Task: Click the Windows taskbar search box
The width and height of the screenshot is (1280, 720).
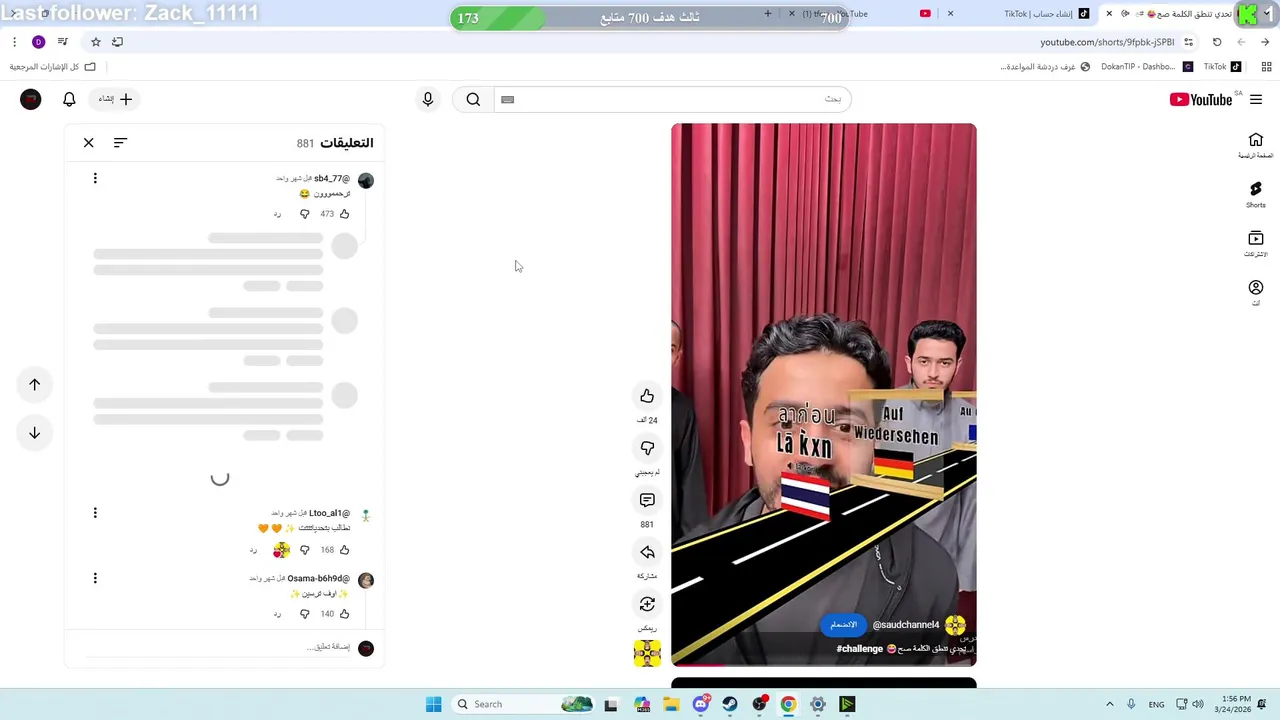Action: 523,704
